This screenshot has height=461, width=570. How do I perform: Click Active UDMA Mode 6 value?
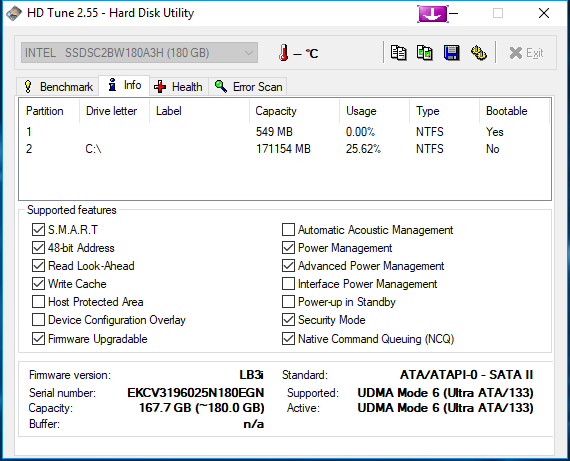pos(445,408)
